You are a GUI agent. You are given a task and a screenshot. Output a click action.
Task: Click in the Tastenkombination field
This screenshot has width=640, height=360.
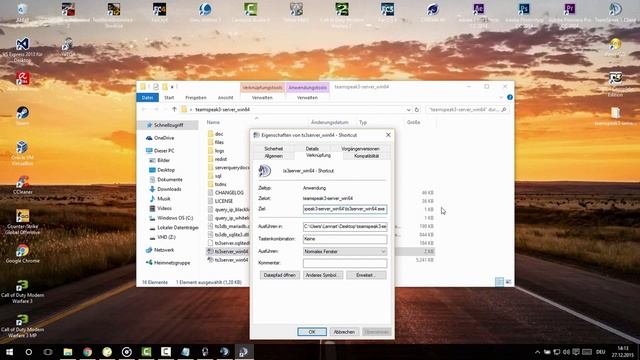pos(345,239)
